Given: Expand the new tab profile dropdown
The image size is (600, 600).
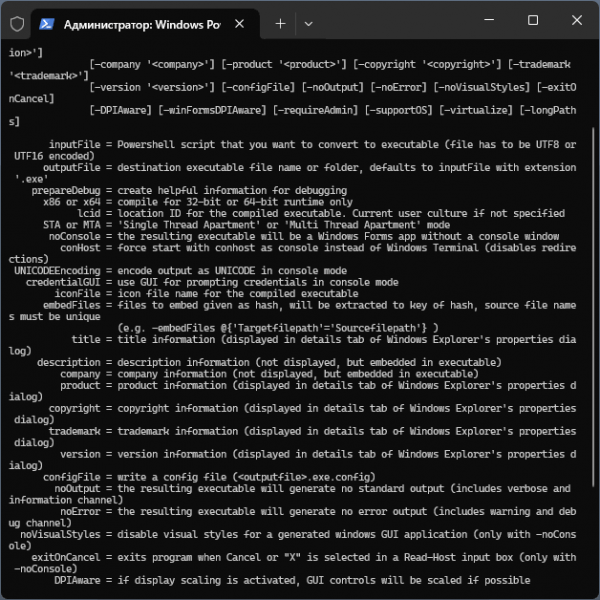Looking at the screenshot, I should click(308, 24).
